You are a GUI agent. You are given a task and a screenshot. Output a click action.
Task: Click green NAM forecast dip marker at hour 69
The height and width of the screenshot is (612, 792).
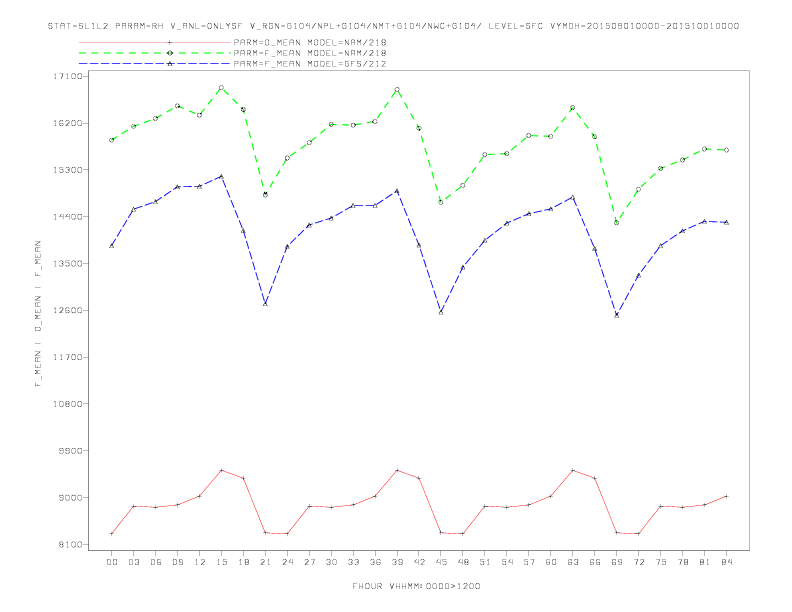tap(617, 223)
